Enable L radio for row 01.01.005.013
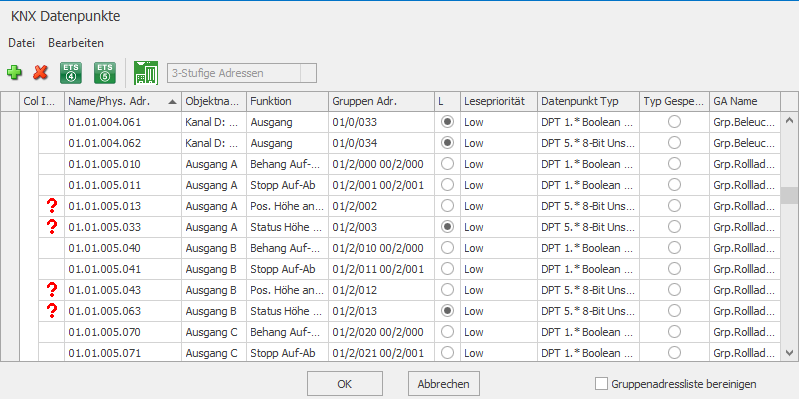The width and height of the screenshot is (799, 399). [x=448, y=206]
